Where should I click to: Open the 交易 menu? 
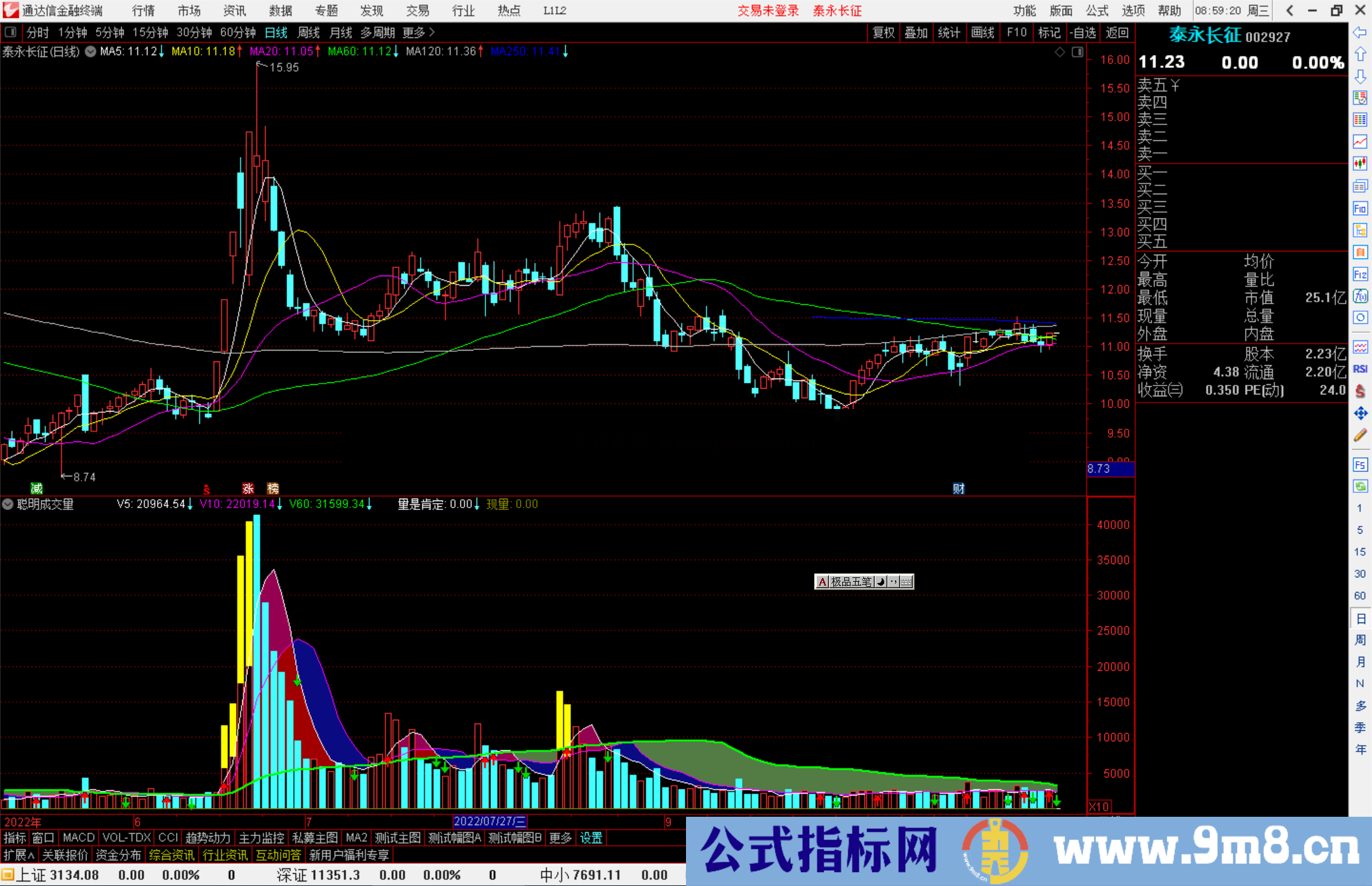point(417,10)
